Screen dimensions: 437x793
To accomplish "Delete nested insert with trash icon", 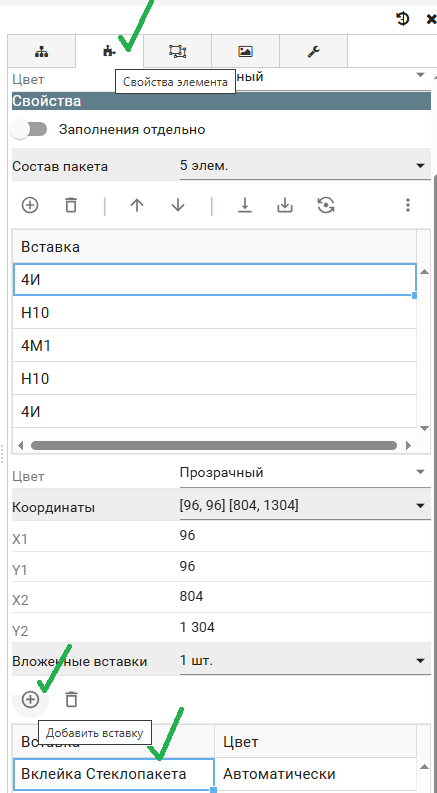I will 71,700.
